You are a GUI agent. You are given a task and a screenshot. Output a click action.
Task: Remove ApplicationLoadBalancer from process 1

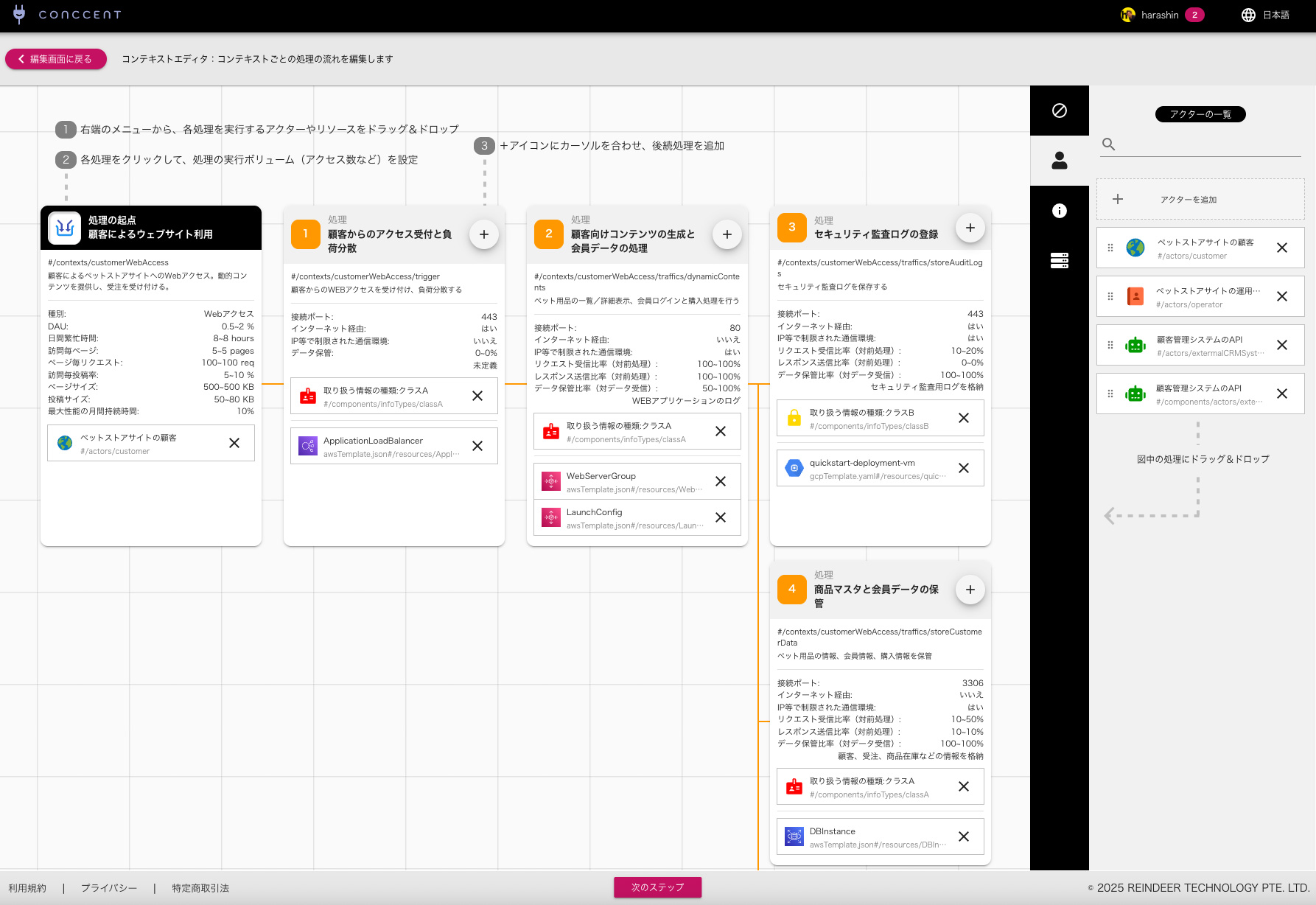click(477, 446)
